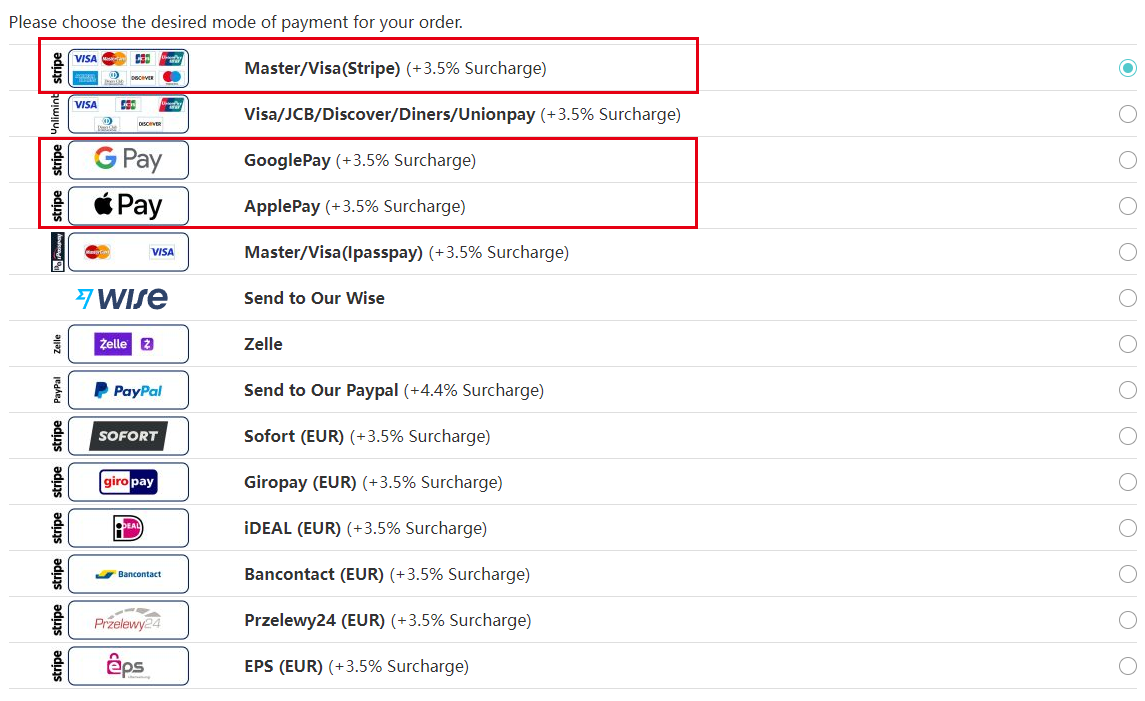Click the Stripe card brands icon
The height and width of the screenshot is (701, 1145).
tap(128, 68)
